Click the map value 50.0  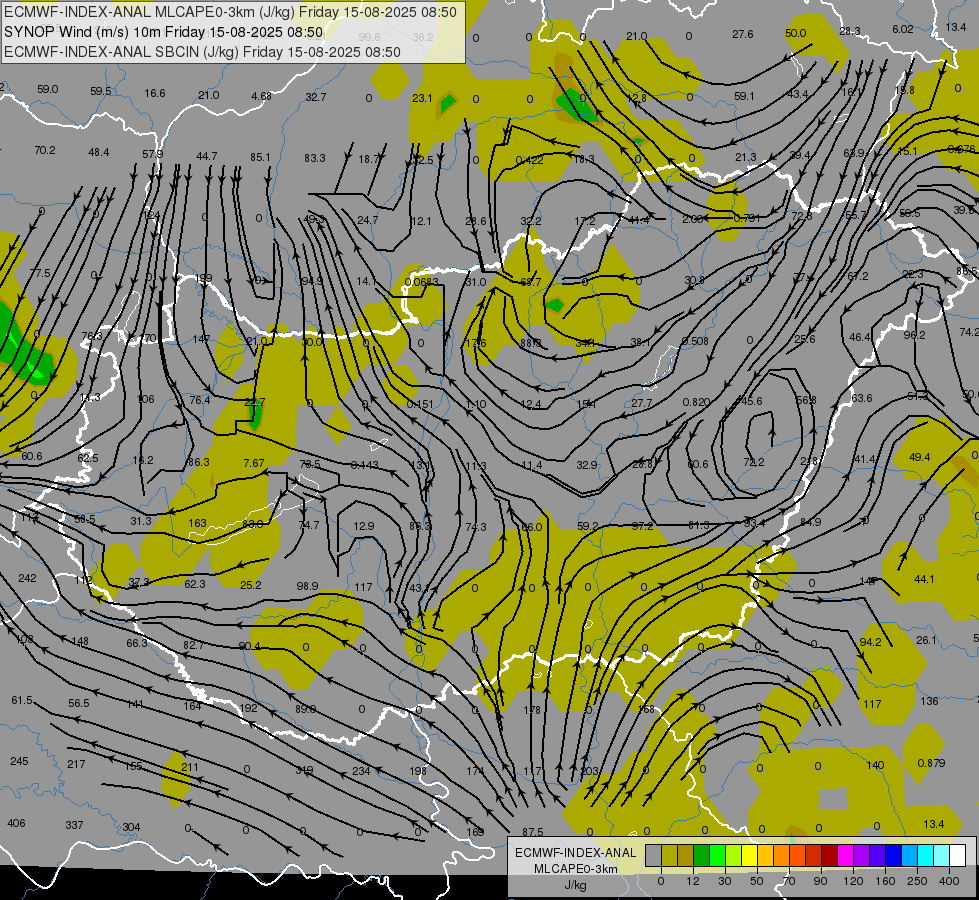coord(795,33)
